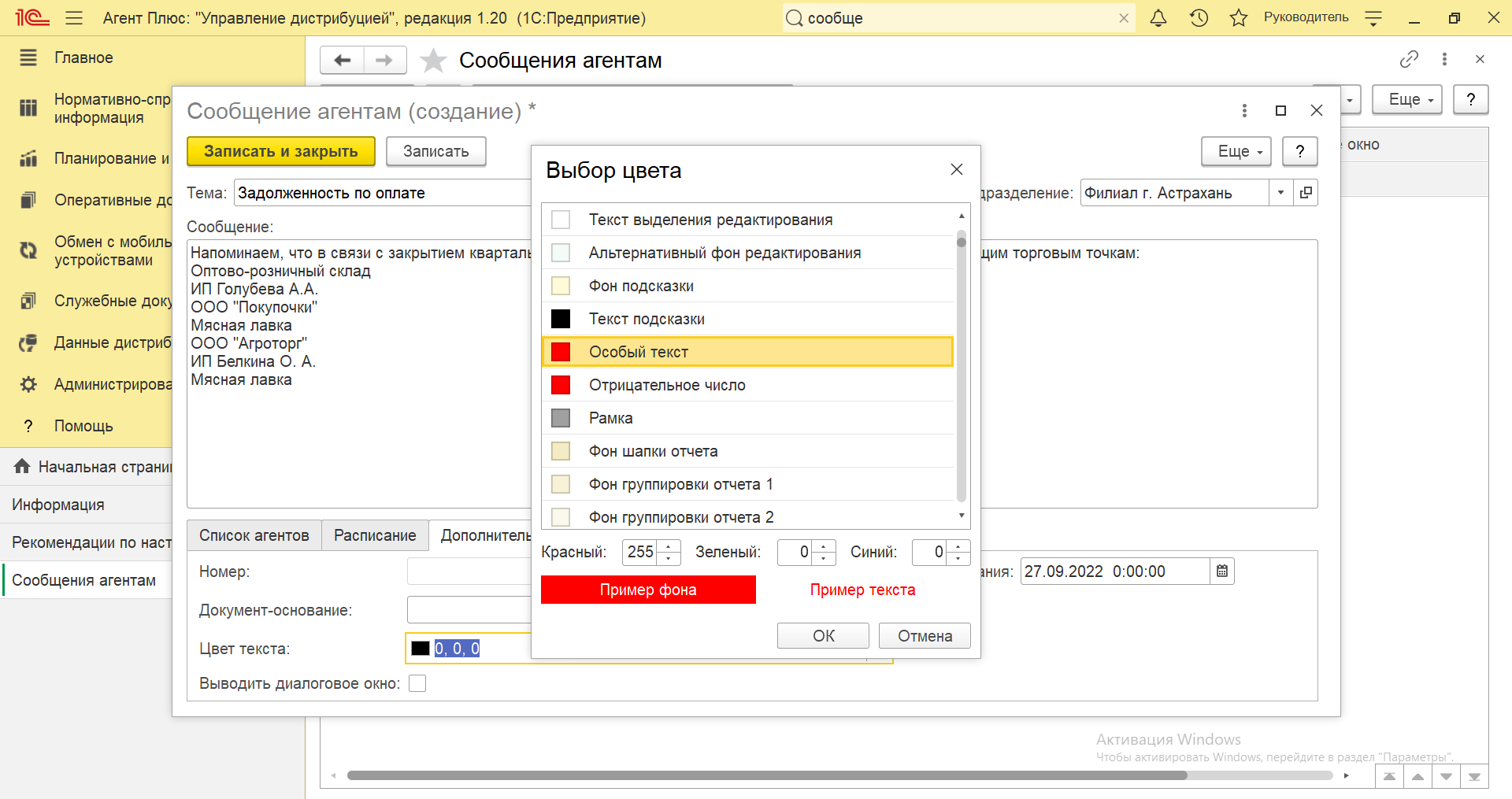
Task: Add Сообщения агентам to favorites star
Action: click(x=433, y=61)
